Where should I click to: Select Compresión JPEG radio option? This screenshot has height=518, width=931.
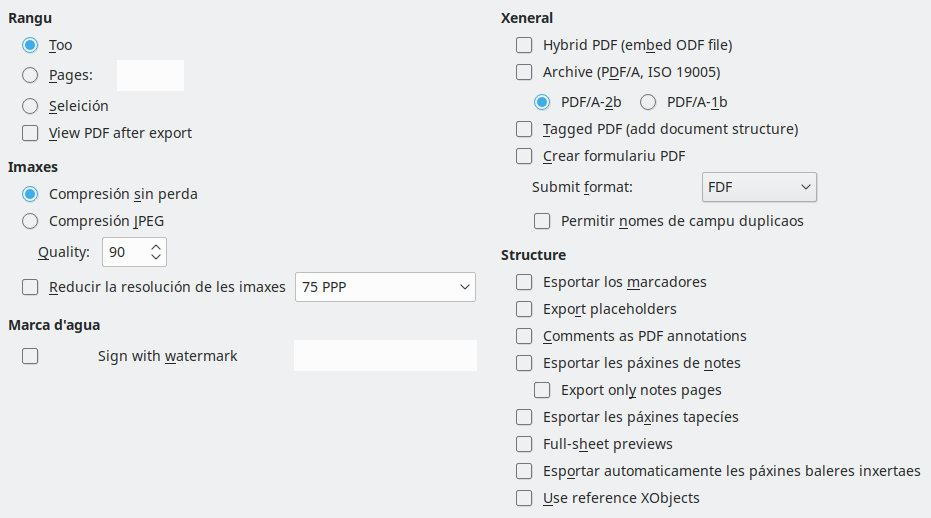[30, 221]
